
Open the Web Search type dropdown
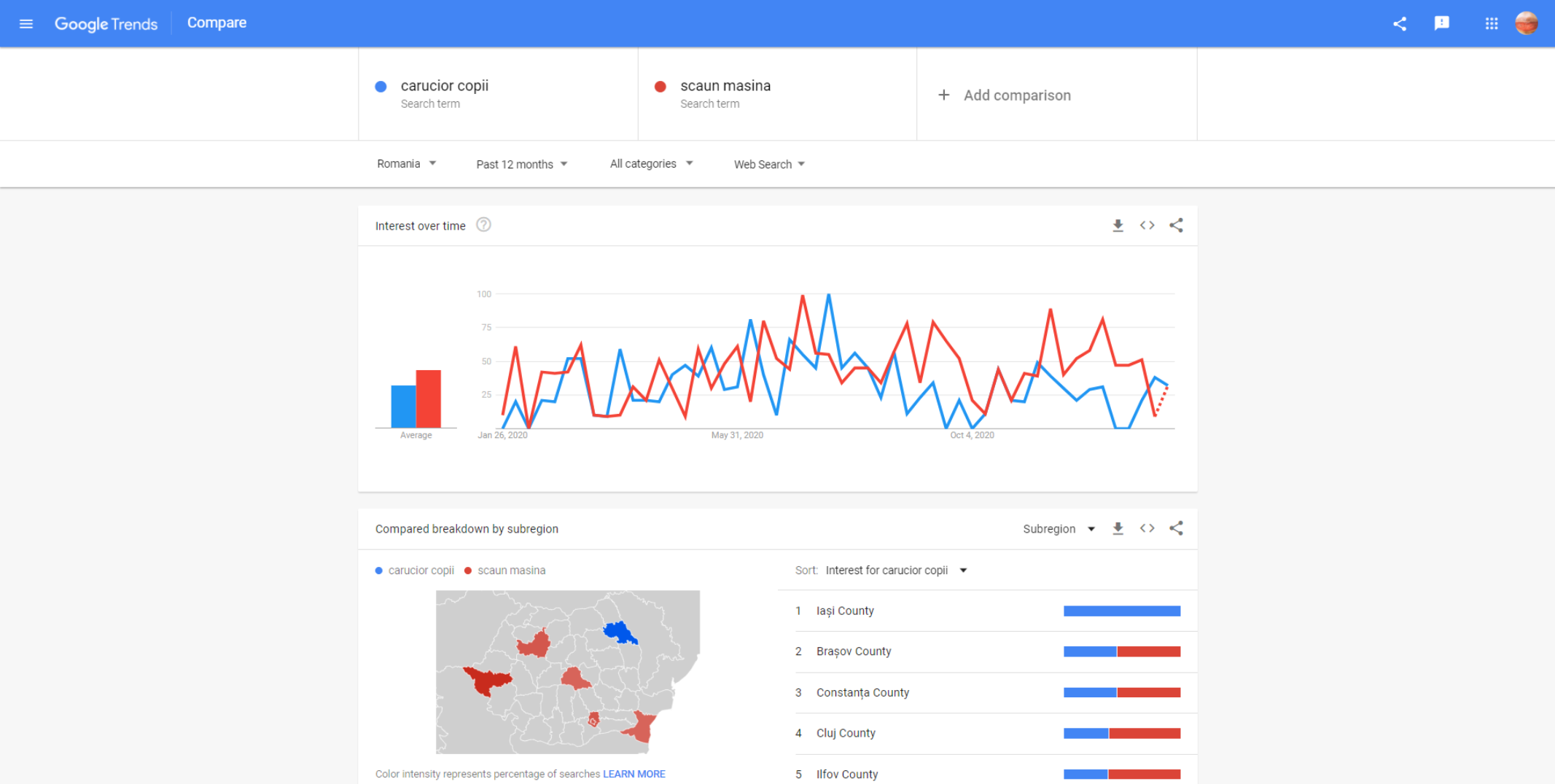(x=769, y=165)
